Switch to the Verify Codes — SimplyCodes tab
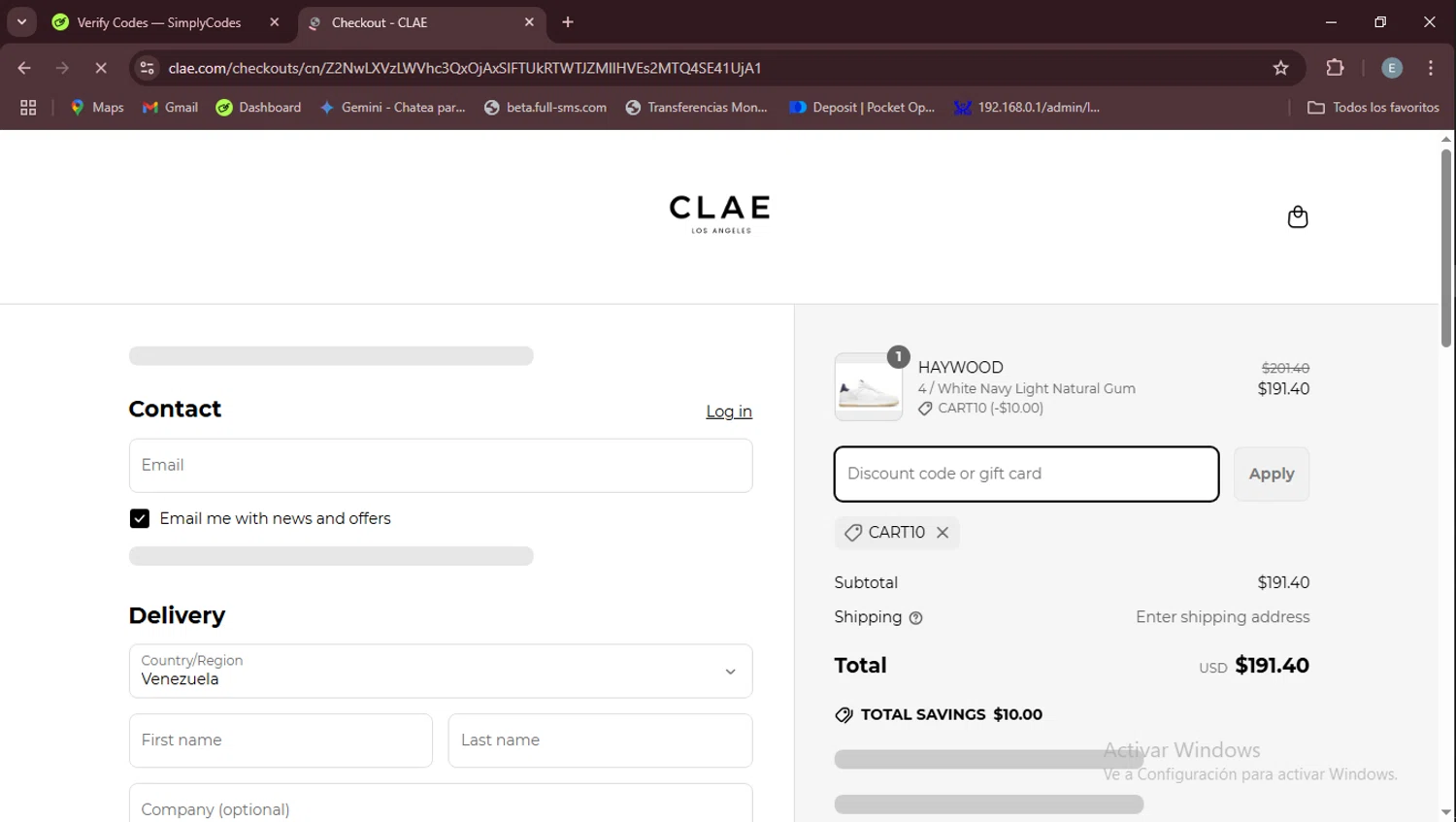This screenshot has width=1456, height=822. pyautogui.click(x=159, y=22)
